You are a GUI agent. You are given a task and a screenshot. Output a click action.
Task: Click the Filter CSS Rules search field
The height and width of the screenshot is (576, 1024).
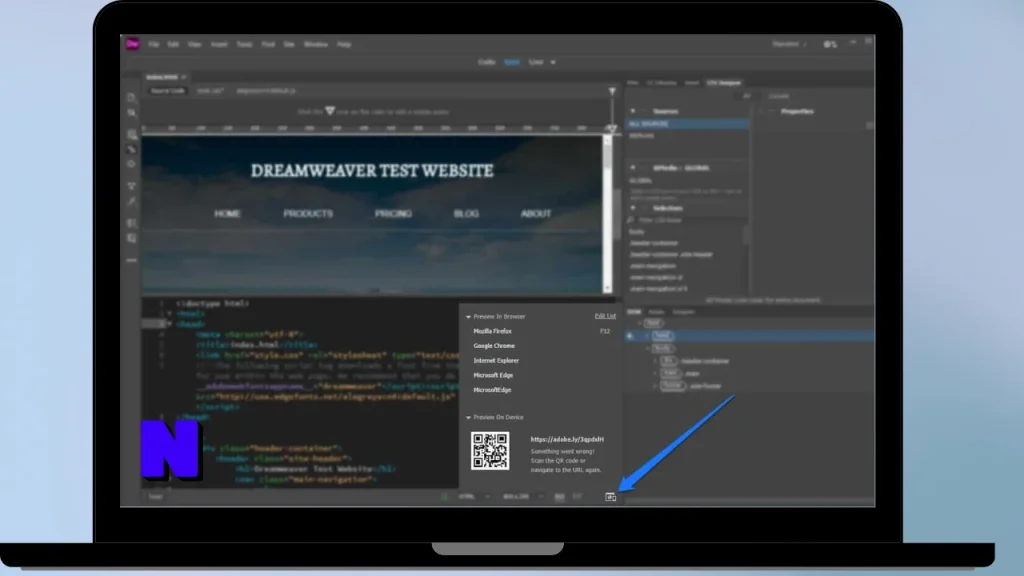pos(686,220)
